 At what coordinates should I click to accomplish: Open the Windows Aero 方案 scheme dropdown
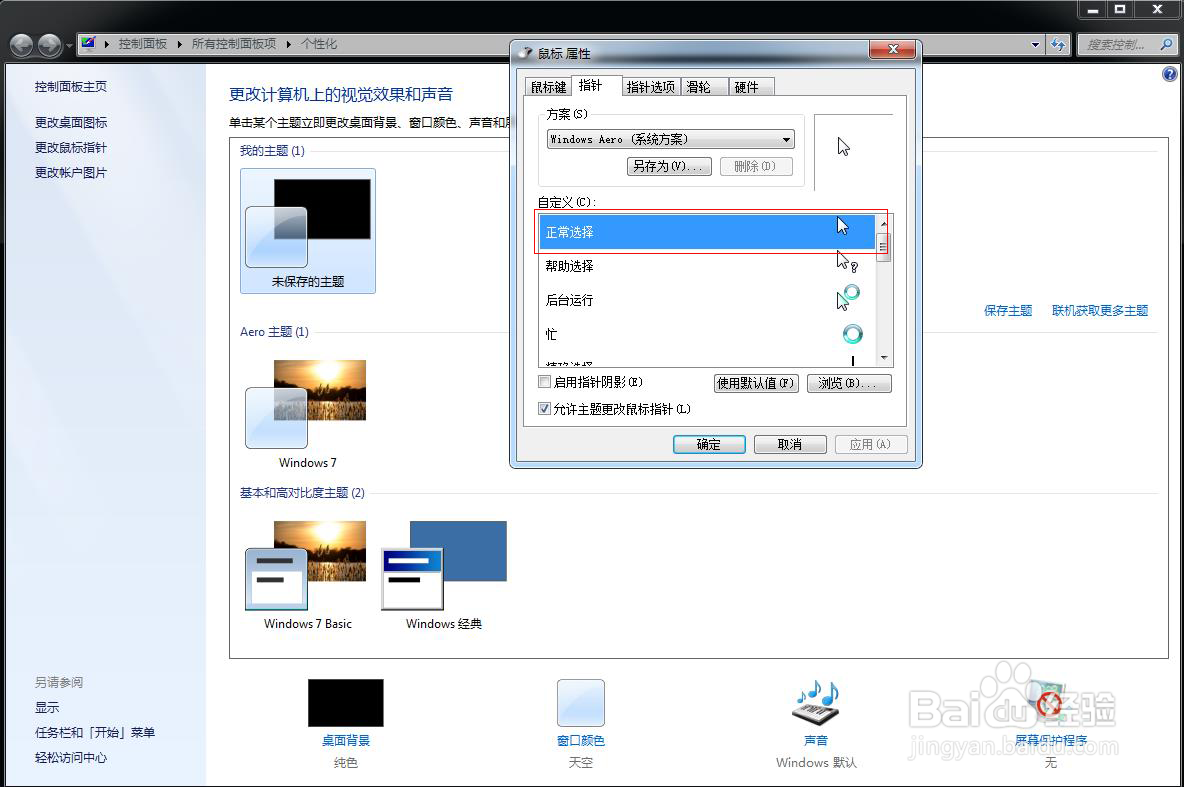[786, 139]
